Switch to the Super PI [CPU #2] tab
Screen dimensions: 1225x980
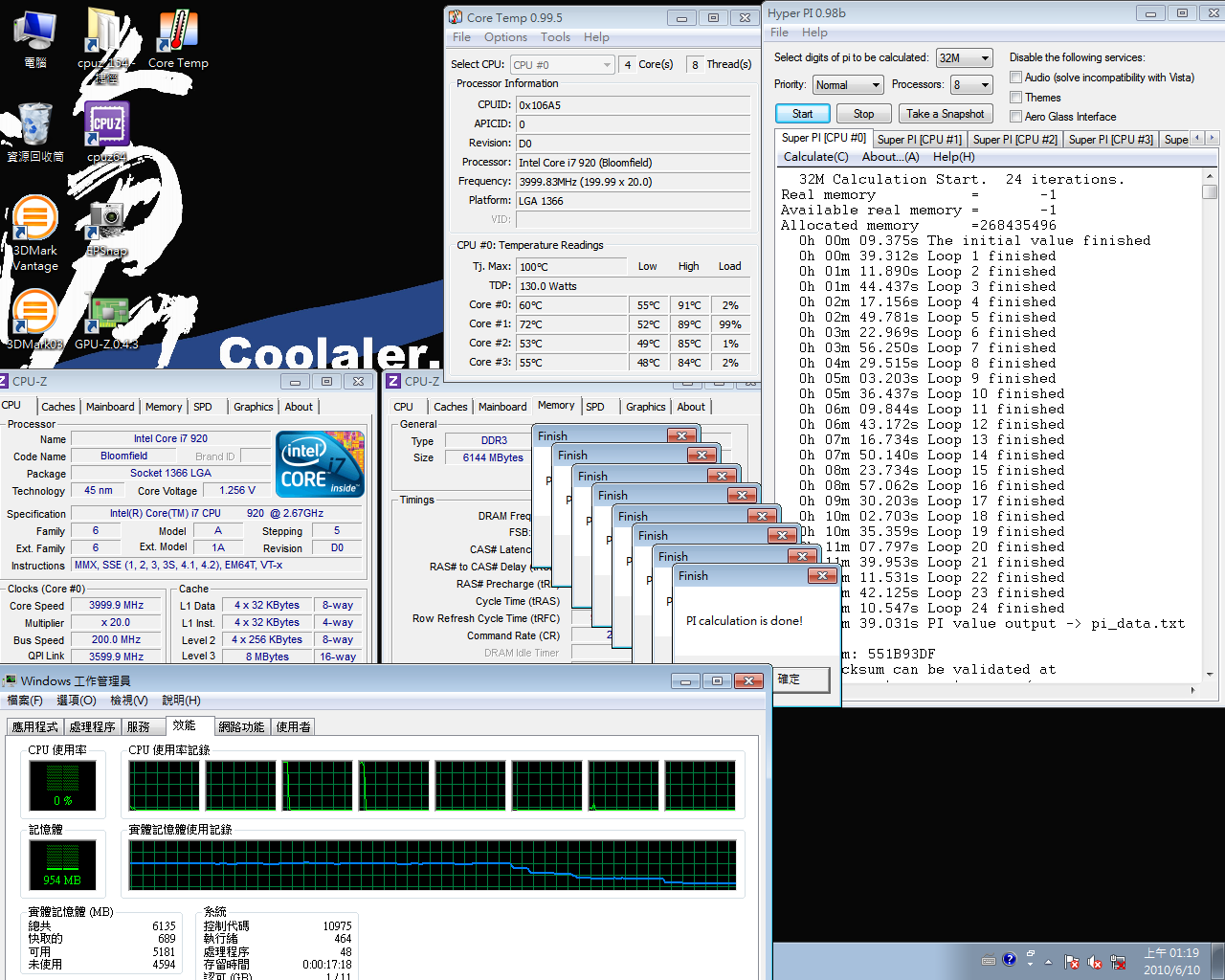1015,140
